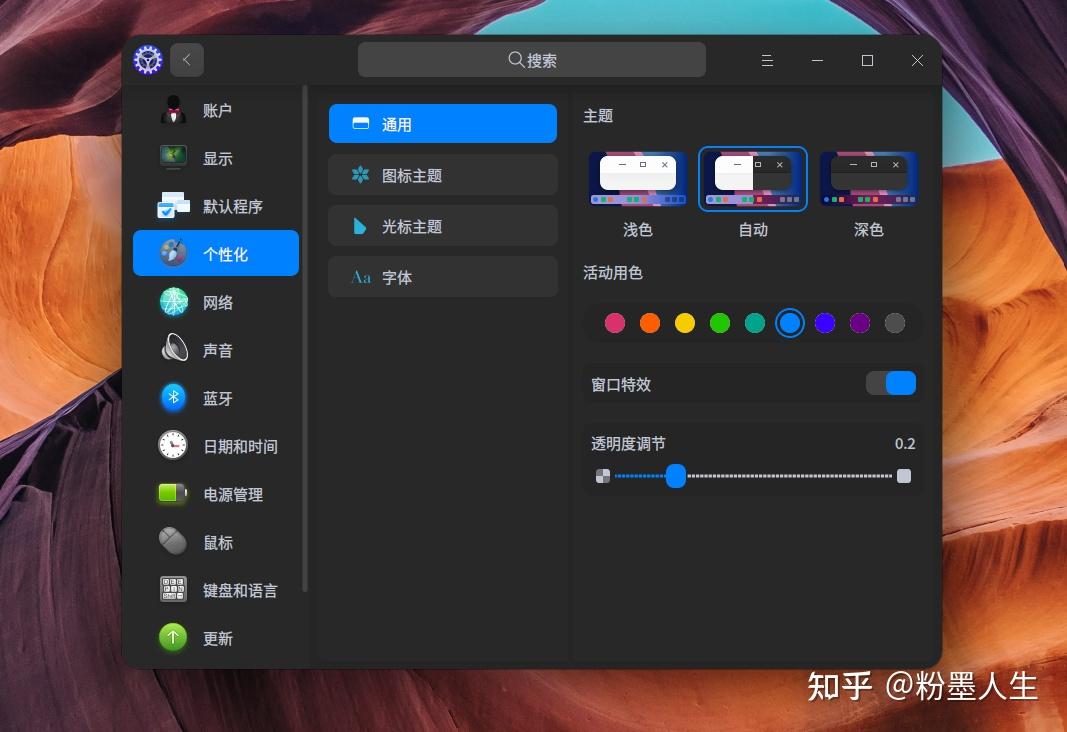Open the 声音 speaker icon

174,348
